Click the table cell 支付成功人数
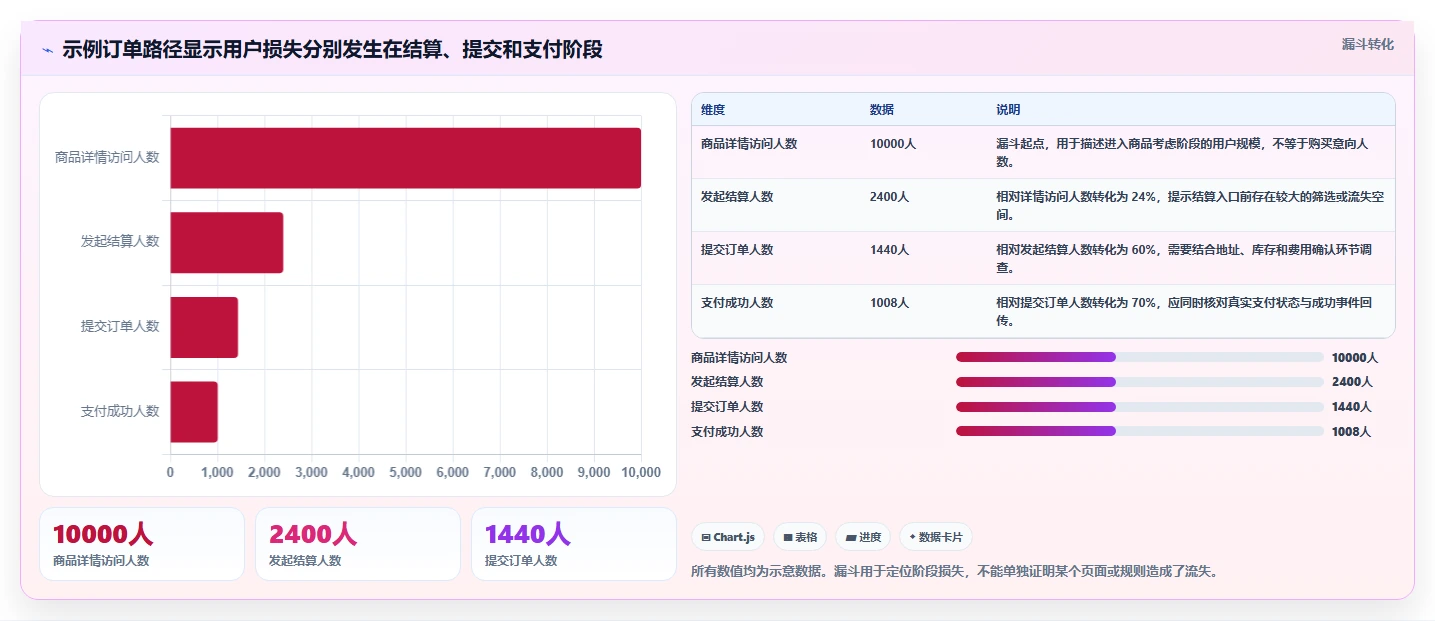Viewport: 1435px width, 621px height. tap(737, 303)
